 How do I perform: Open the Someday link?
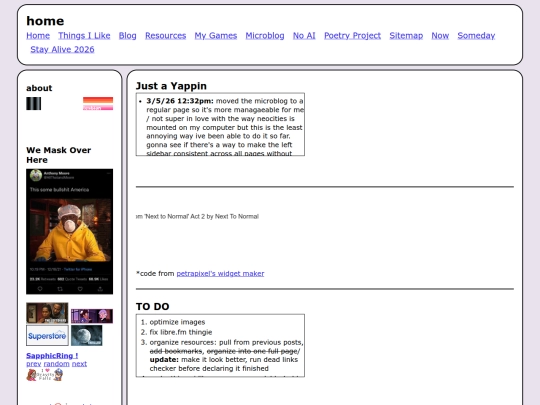[476, 35]
